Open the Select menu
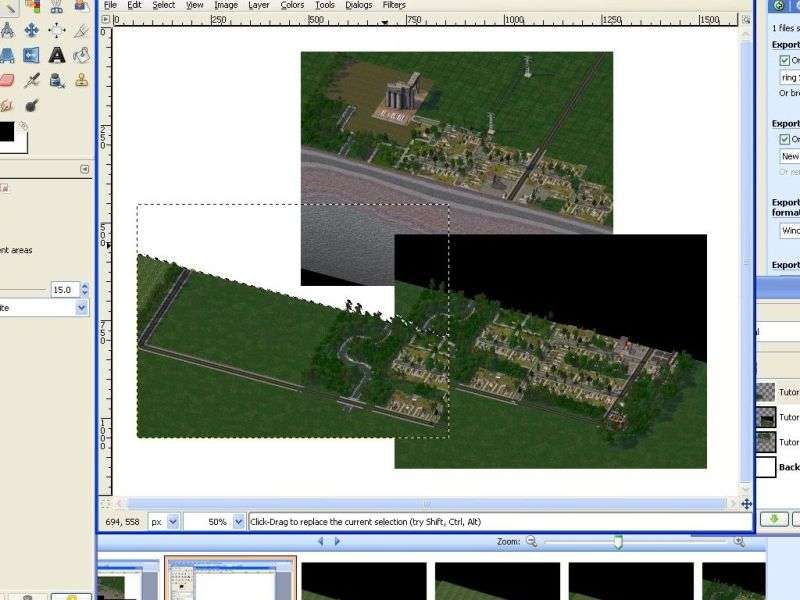800x600 pixels. 163,5
